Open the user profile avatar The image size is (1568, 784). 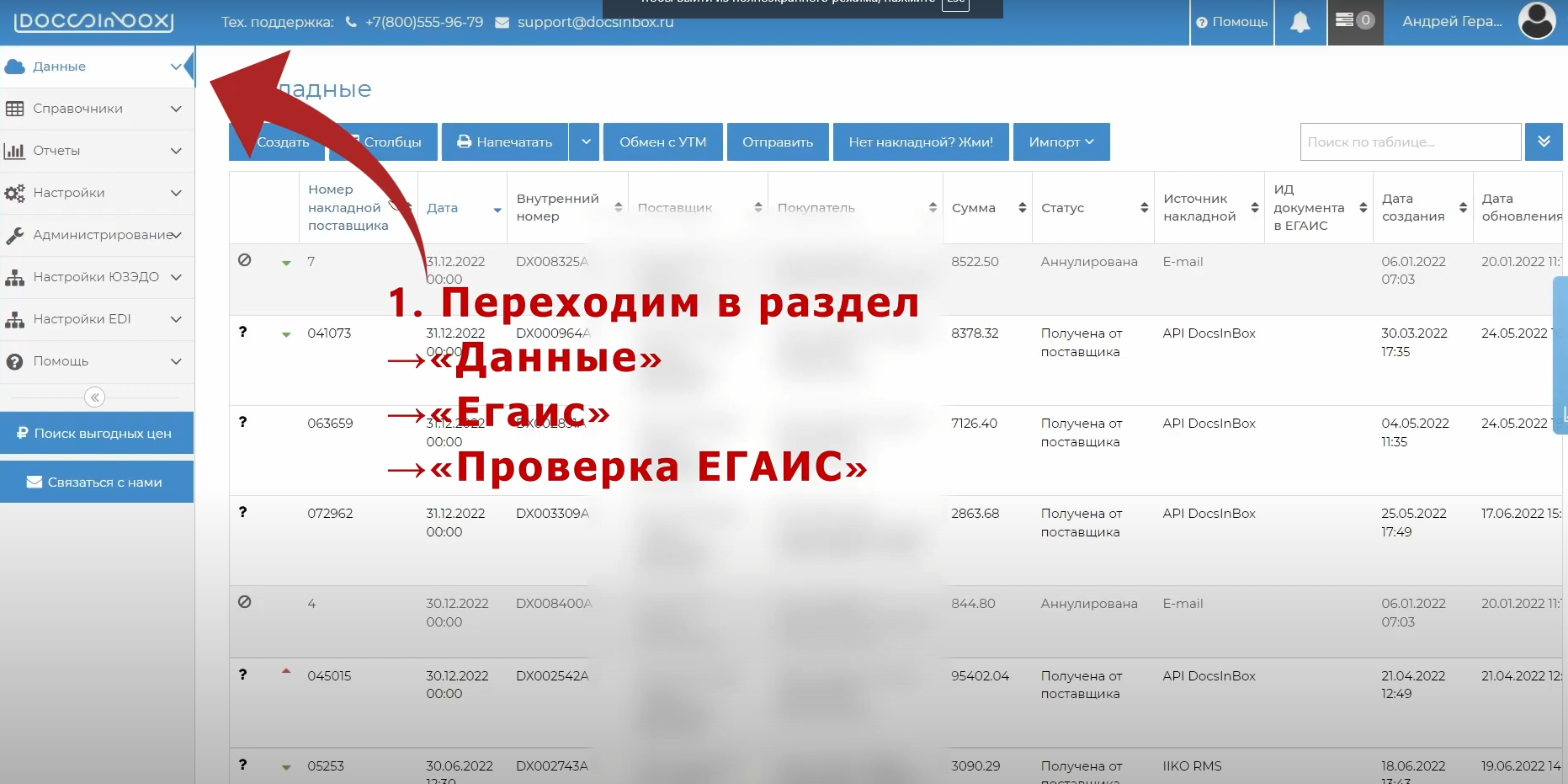coord(1536,21)
